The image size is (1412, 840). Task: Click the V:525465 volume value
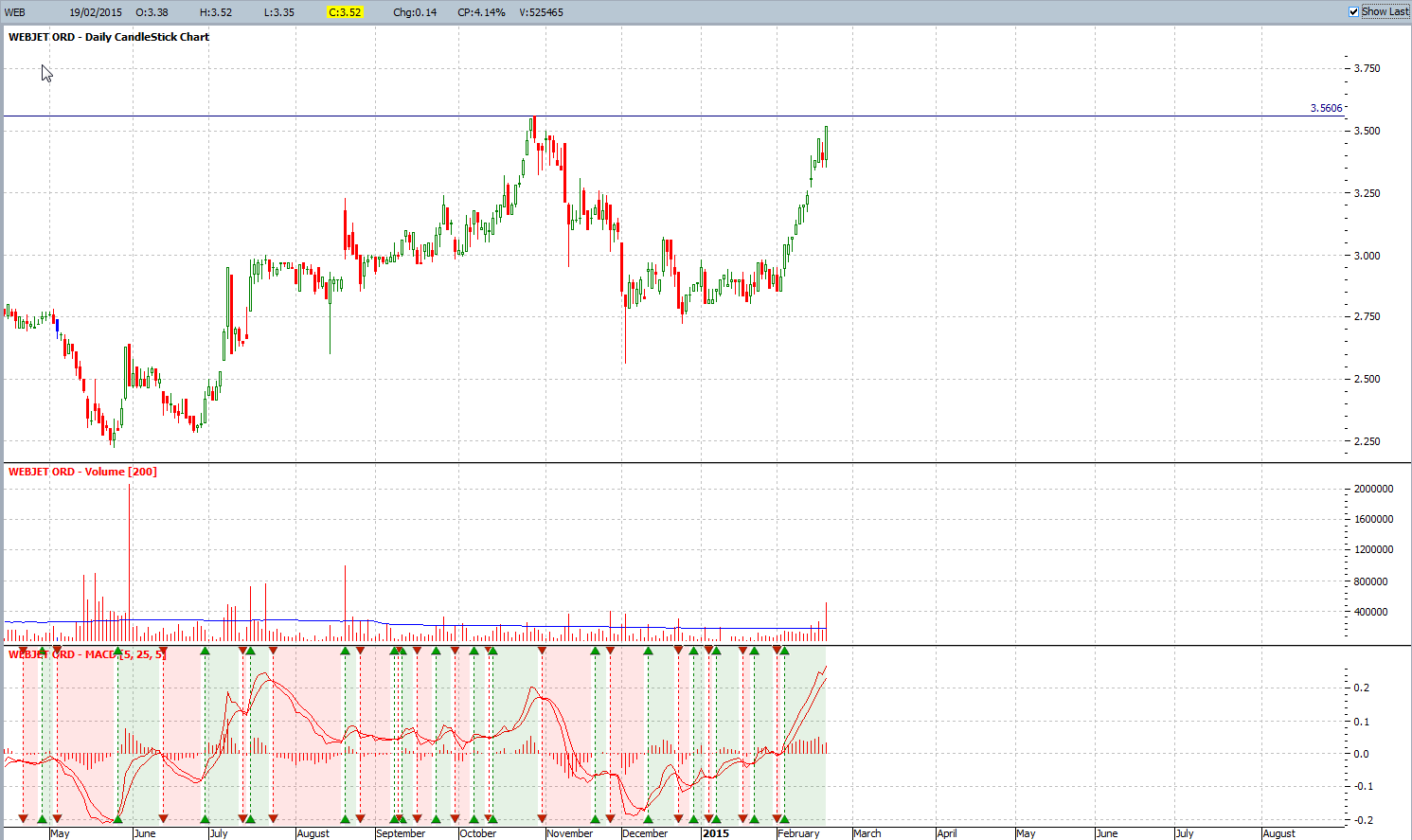click(x=541, y=12)
